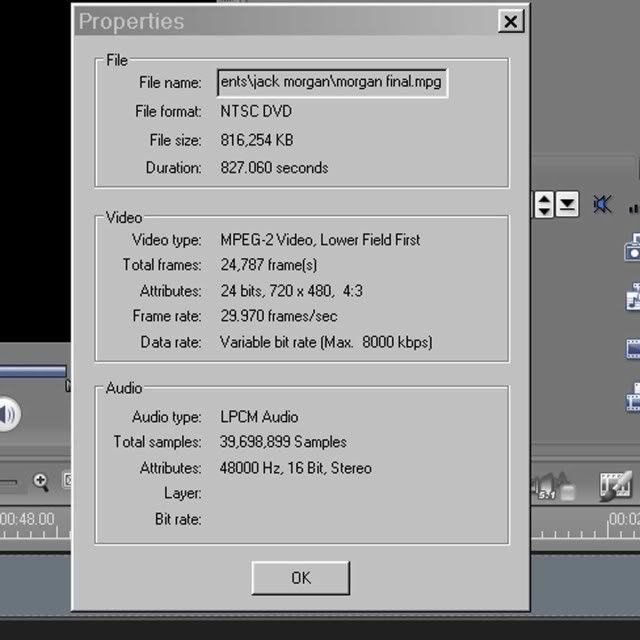Click the camera capture icon
The image size is (640, 640).
[x=633, y=247]
